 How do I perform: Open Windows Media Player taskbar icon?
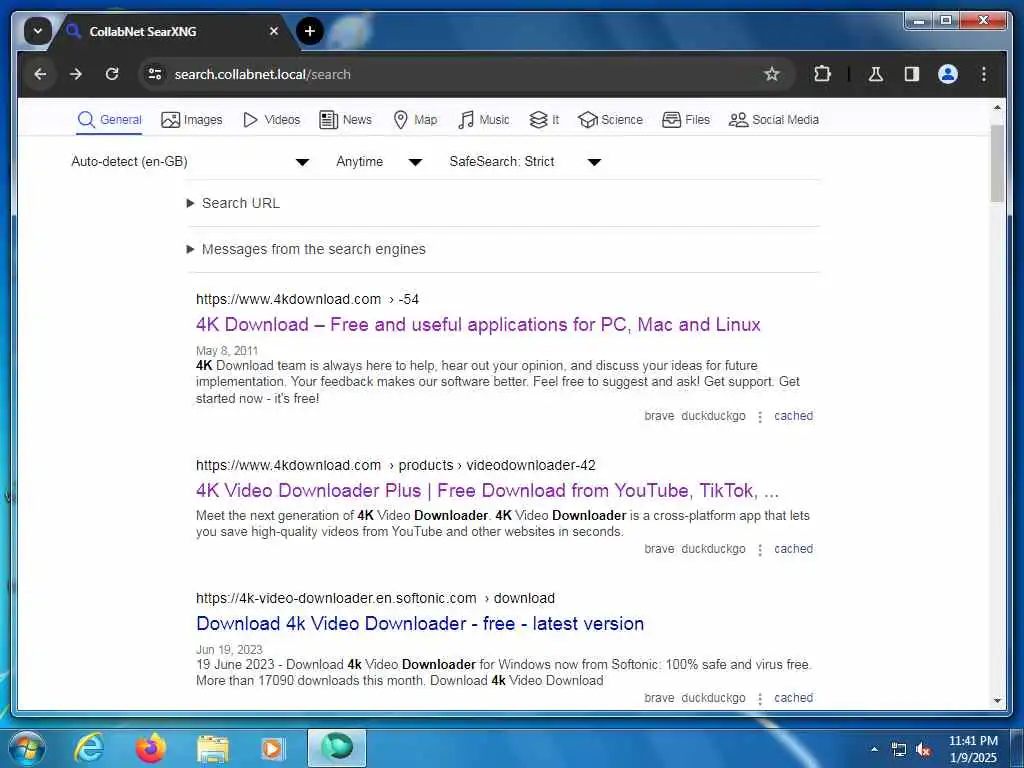point(274,748)
